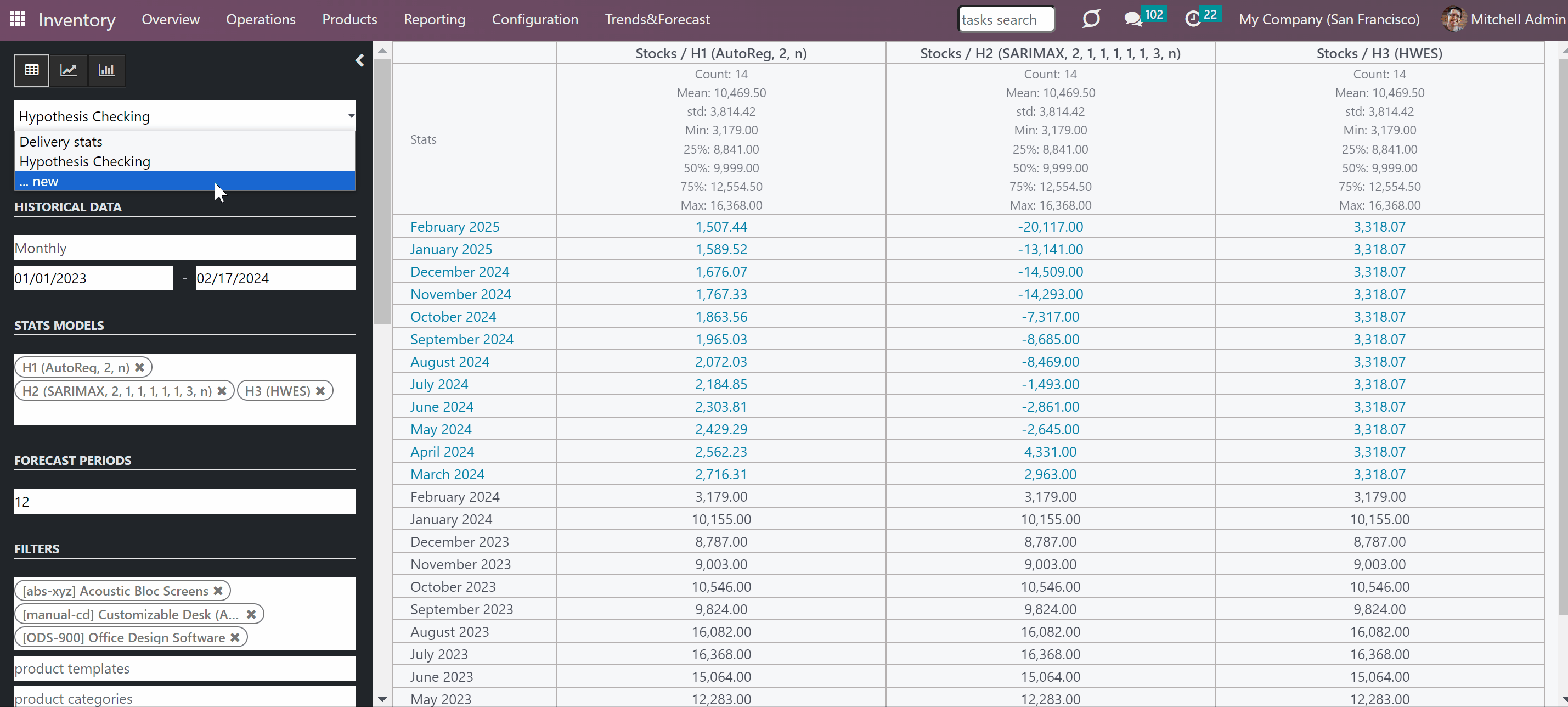The width and height of the screenshot is (1568, 707).
Task: Remove the Office Design Software filter tag
Action: pyautogui.click(x=235, y=638)
